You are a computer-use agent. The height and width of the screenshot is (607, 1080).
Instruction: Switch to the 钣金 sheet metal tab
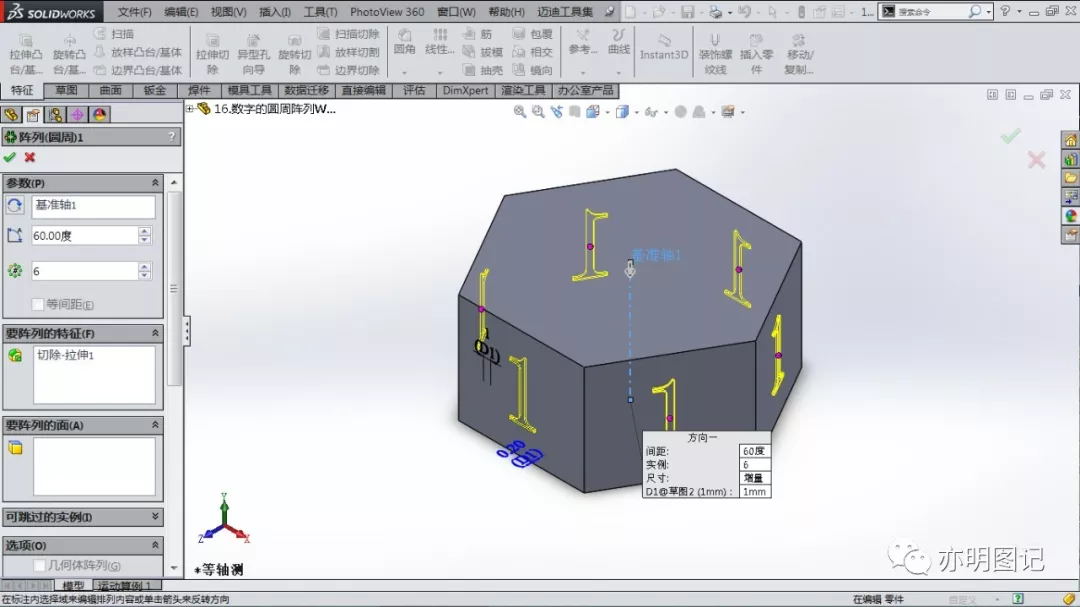click(x=154, y=90)
